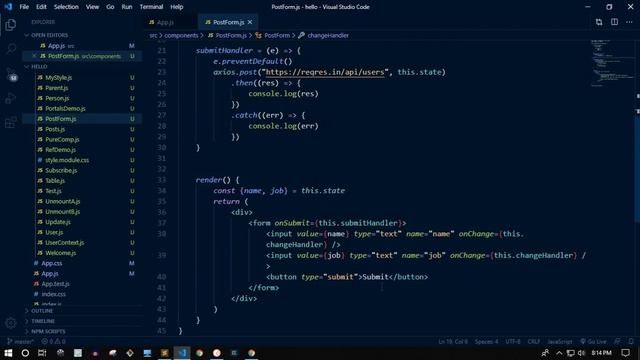Expand the Outline section
Screen dimensions: 640x360
click(82, 311)
